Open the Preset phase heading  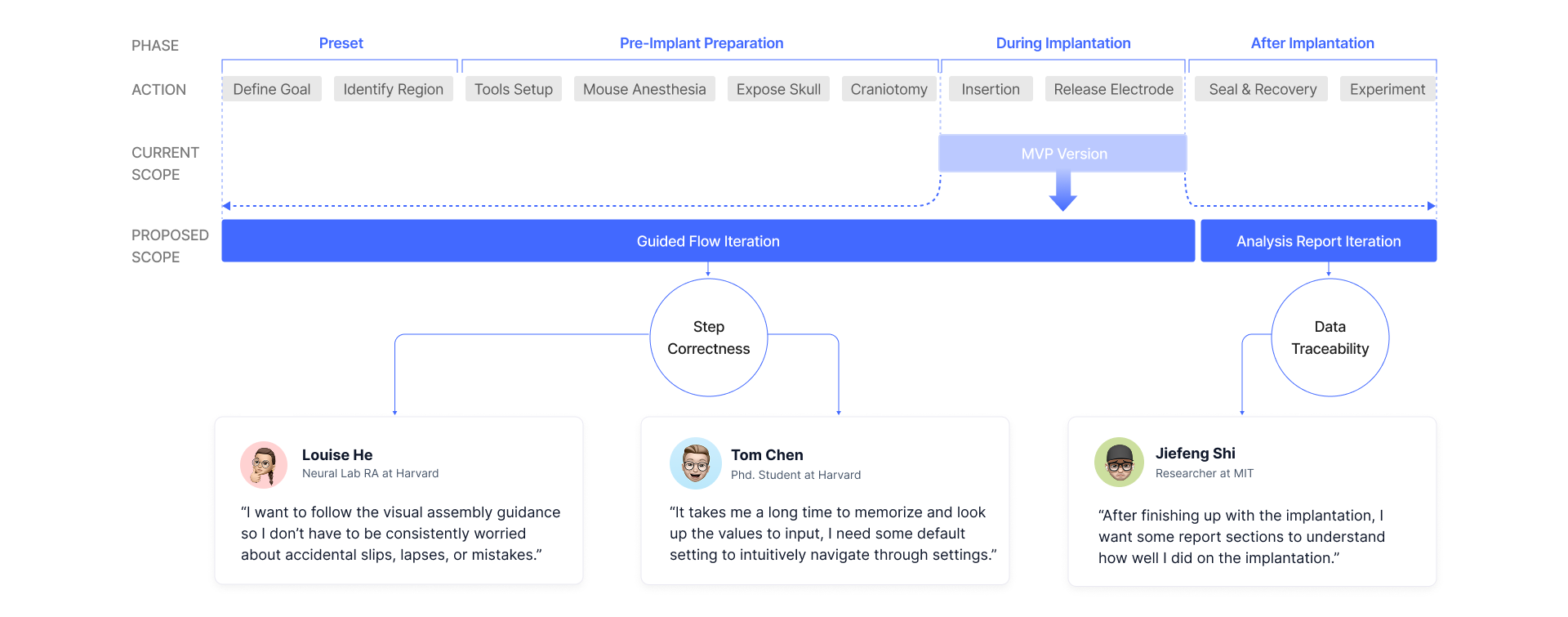341,43
